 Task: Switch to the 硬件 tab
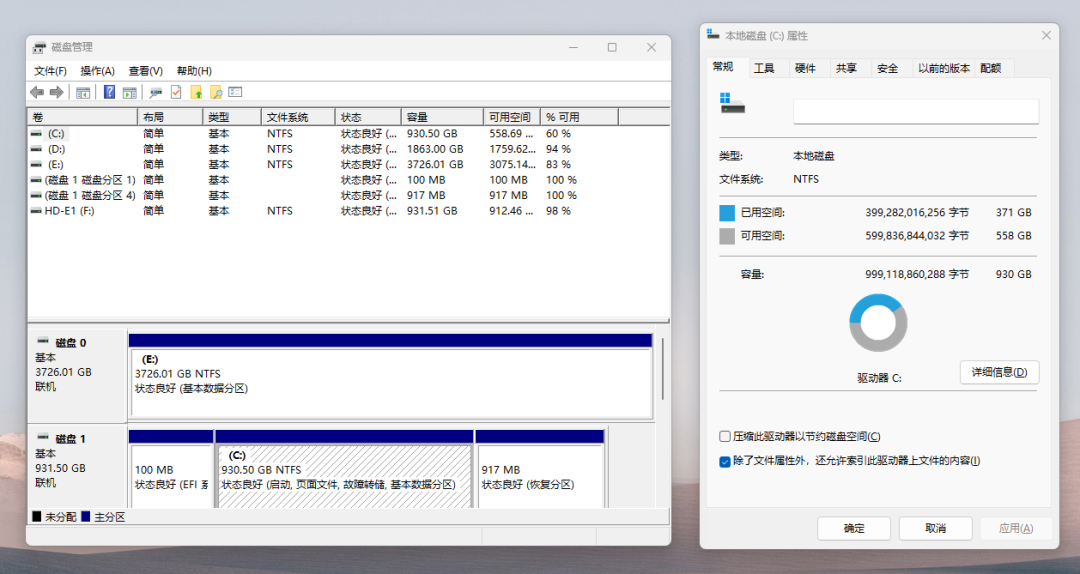pos(805,68)
